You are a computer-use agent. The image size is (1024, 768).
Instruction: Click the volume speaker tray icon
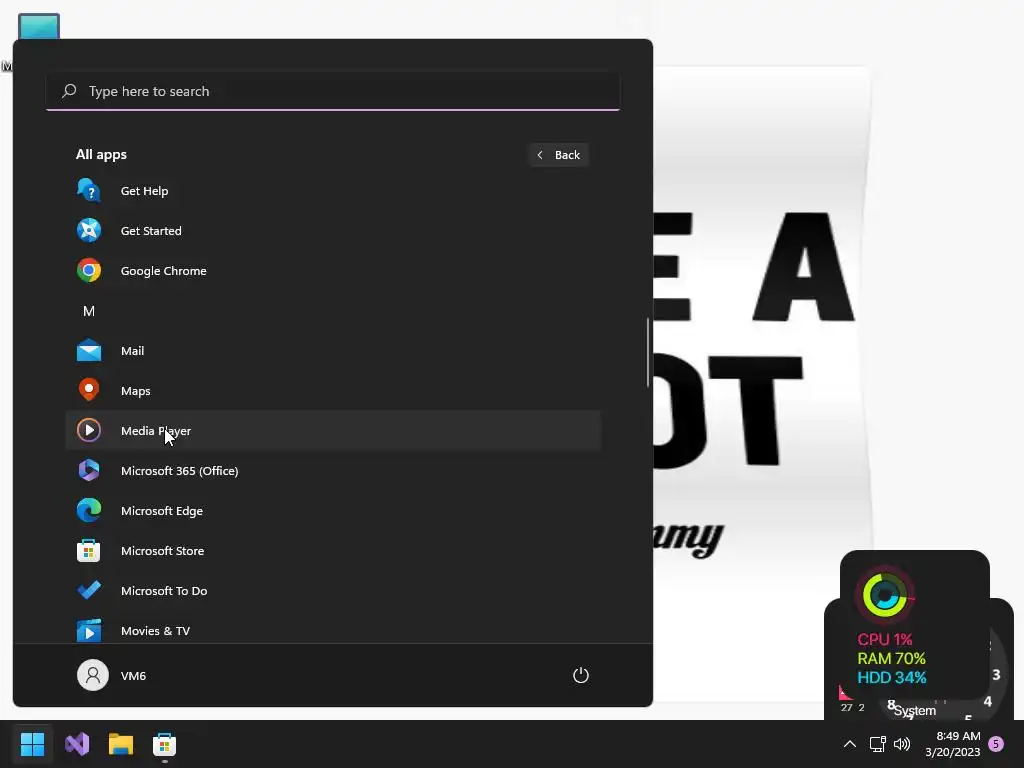[x=902, y=744]
